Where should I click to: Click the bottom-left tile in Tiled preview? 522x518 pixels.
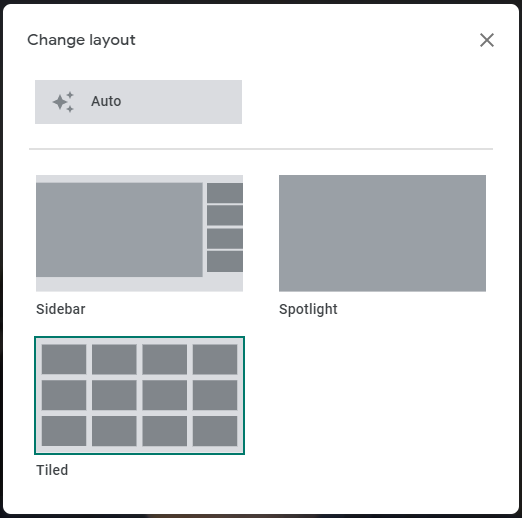tap(64, 431)
